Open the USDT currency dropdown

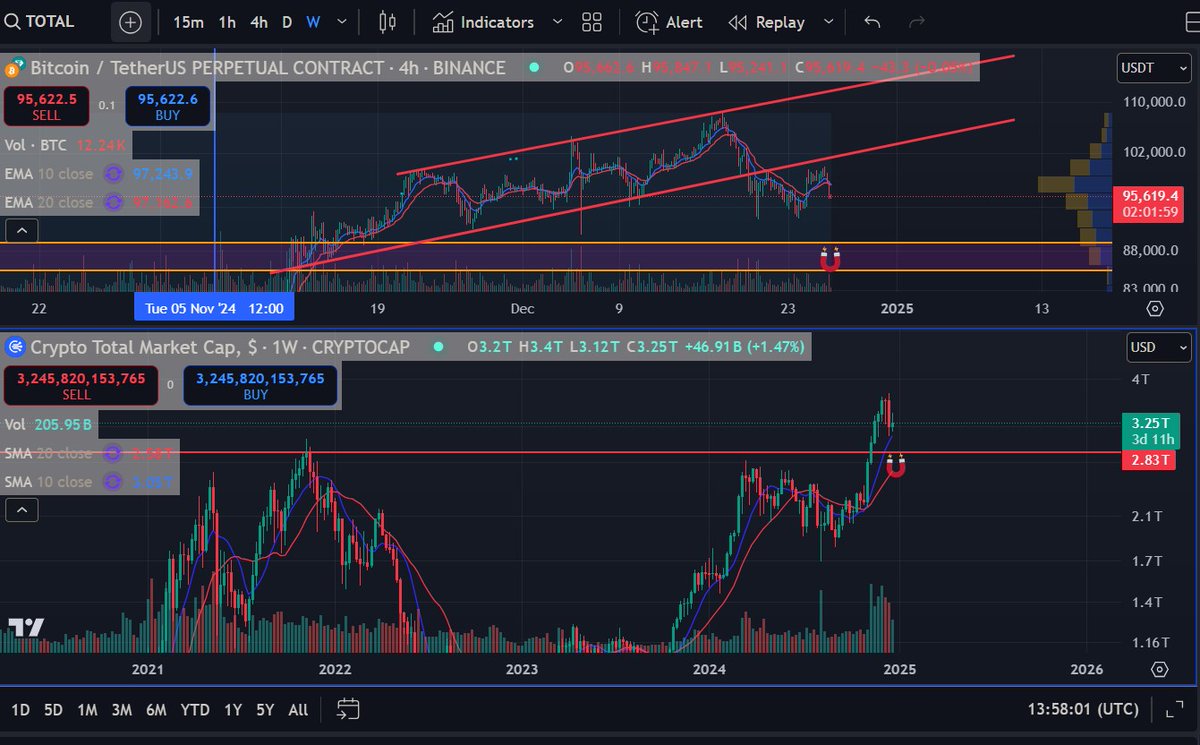click(x=1154, y=68)
